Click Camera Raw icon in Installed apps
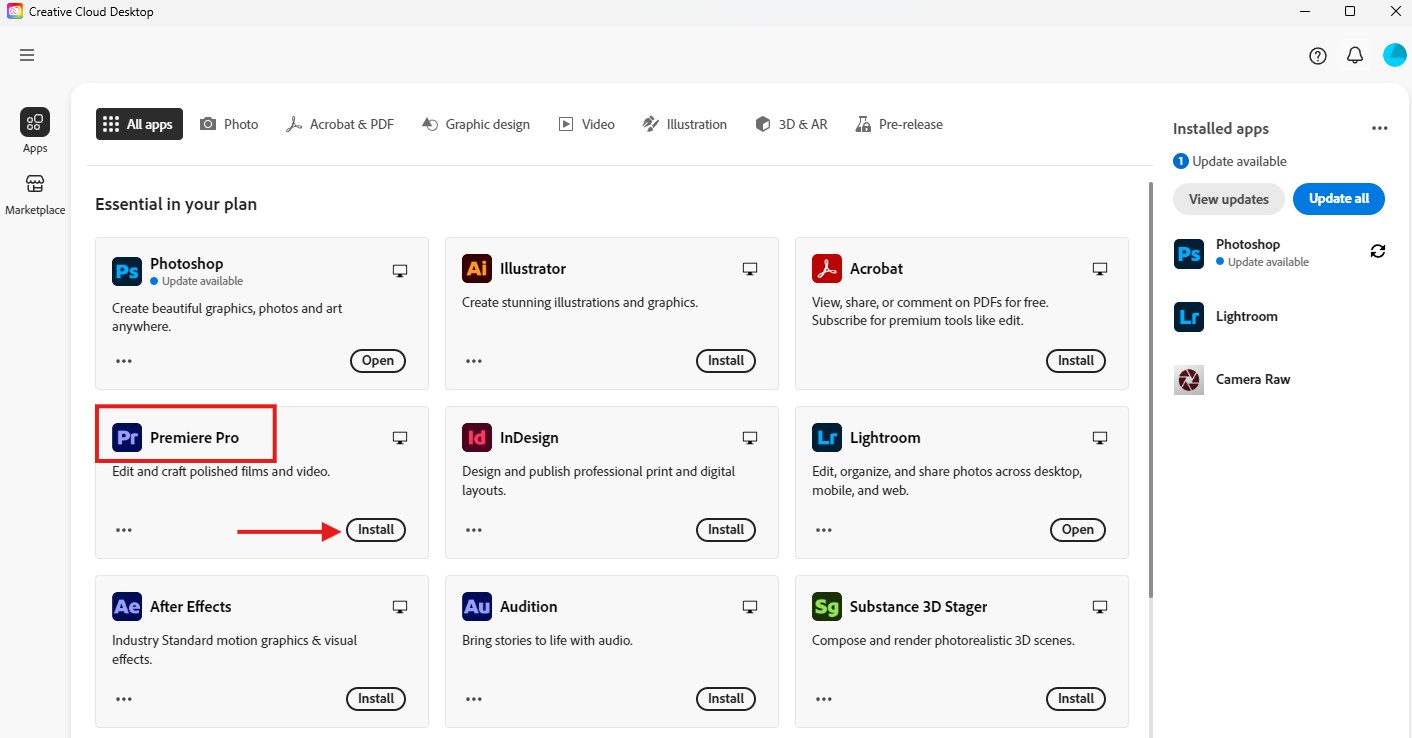The width and height of the screenshot is (1412, 738). 1189,380
